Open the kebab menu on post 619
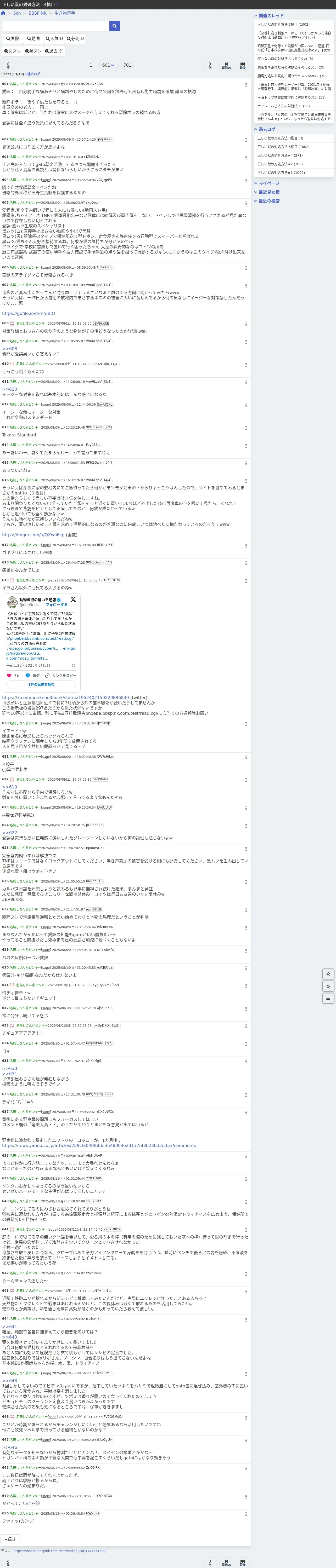 click(246, 581)
